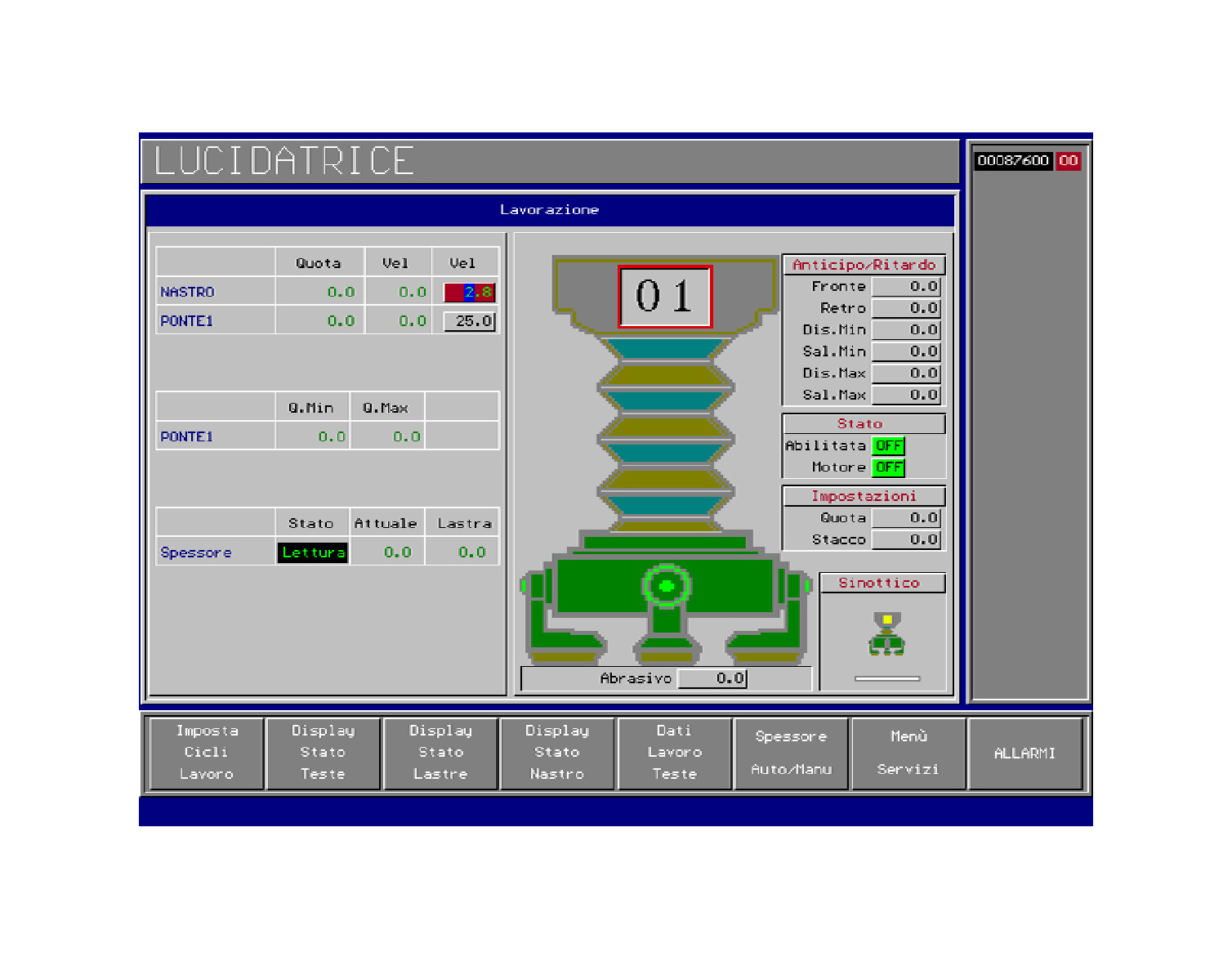Click the Impostazioni section header
1232x957 pixels.
point(864,496)
